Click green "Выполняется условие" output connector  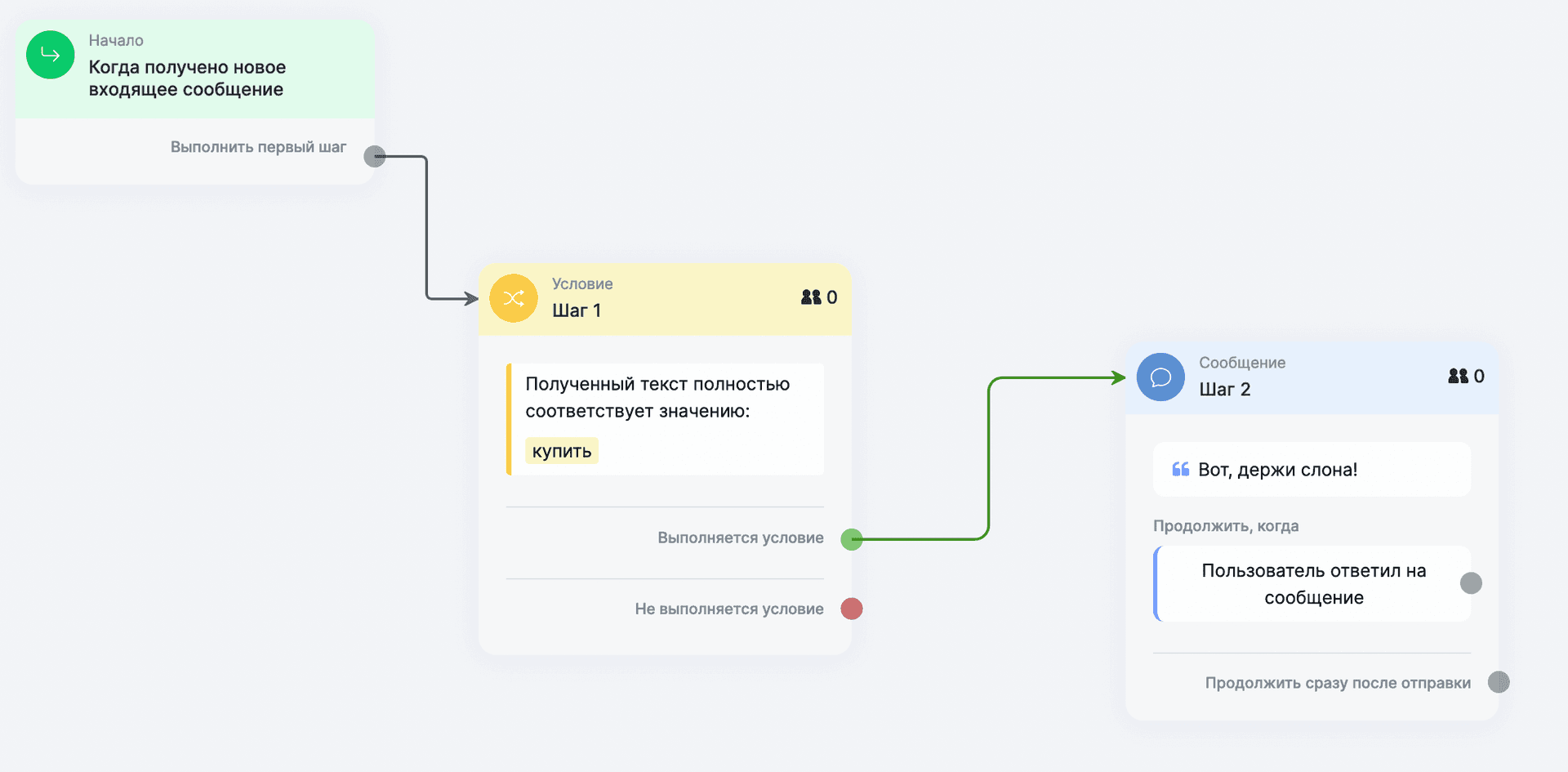tap(852, 539)
